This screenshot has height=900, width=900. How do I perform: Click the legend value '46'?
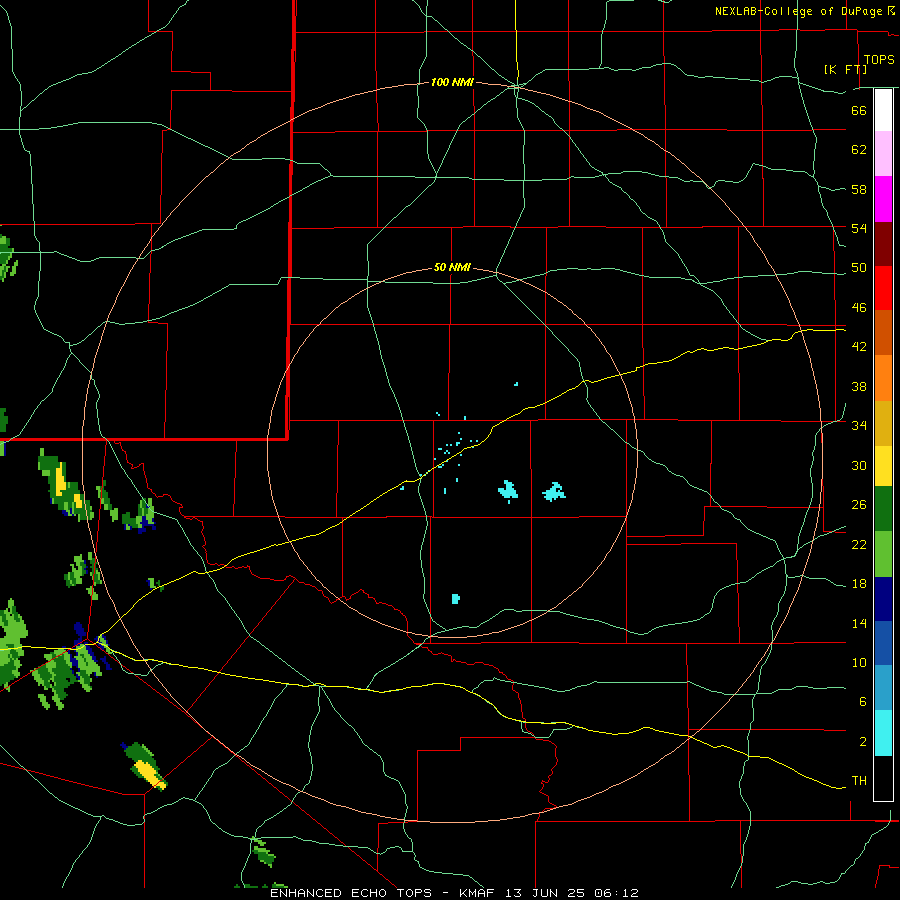[x=859, y=308]
